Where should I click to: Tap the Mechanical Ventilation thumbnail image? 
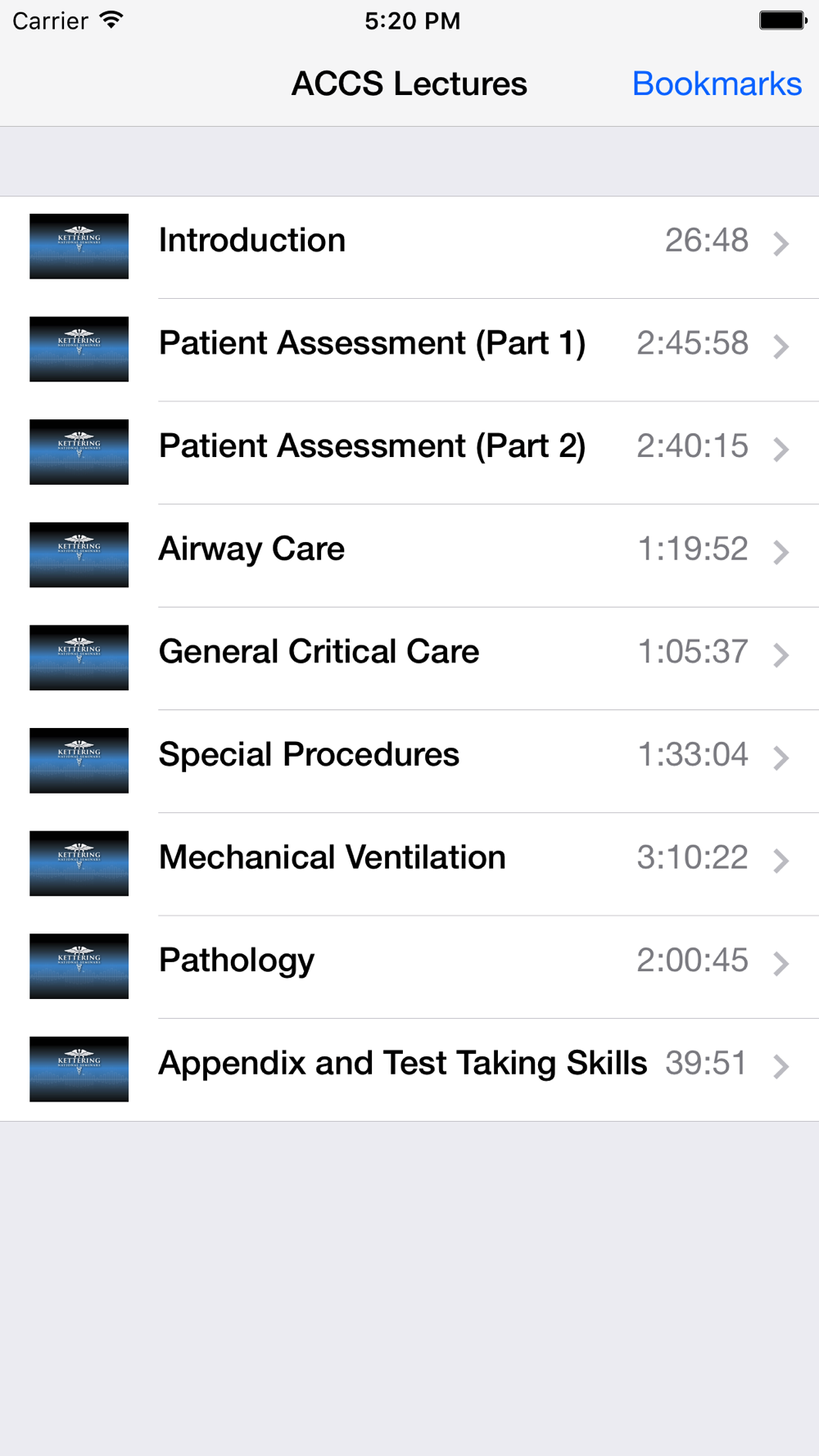click(x=79, y=863)
